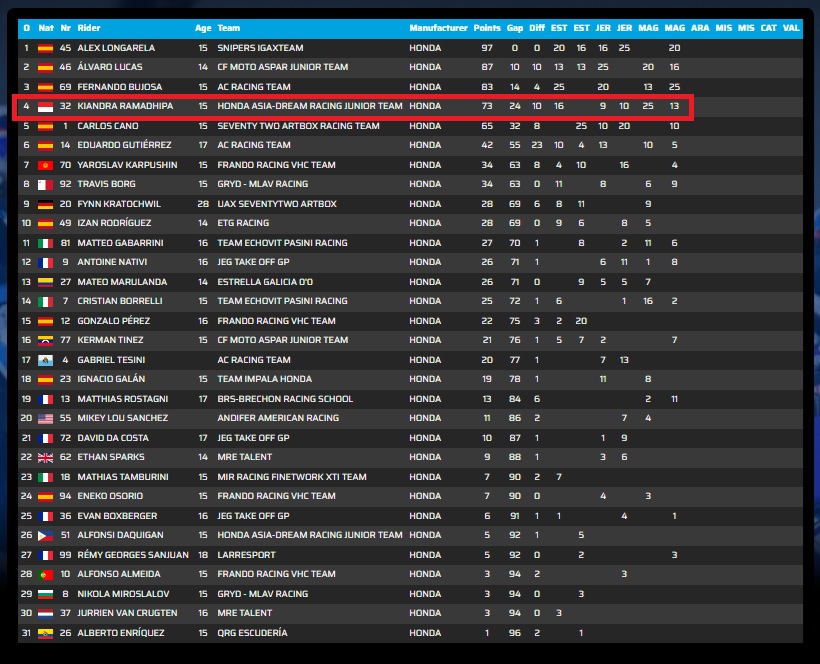Click the Spanish flag beside Alex Longarela
This screenshot has height=664, width=820.
(45, 48)
